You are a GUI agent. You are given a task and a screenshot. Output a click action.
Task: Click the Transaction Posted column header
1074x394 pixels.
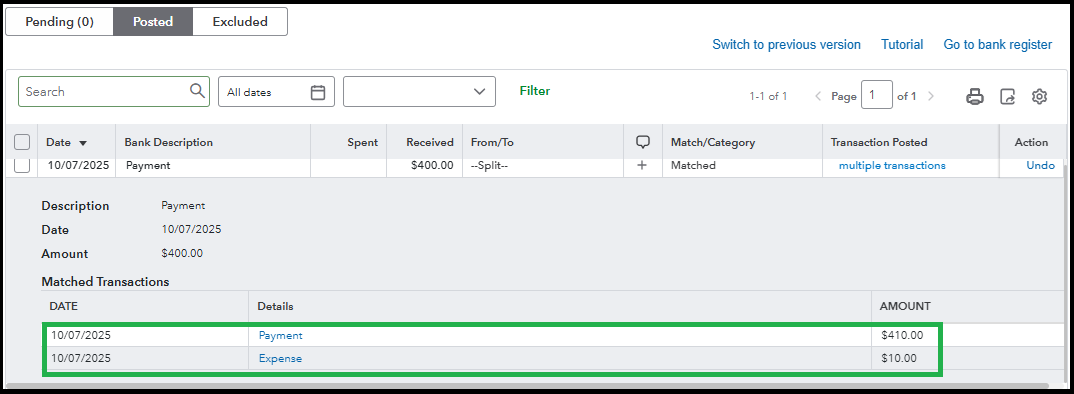879,143
